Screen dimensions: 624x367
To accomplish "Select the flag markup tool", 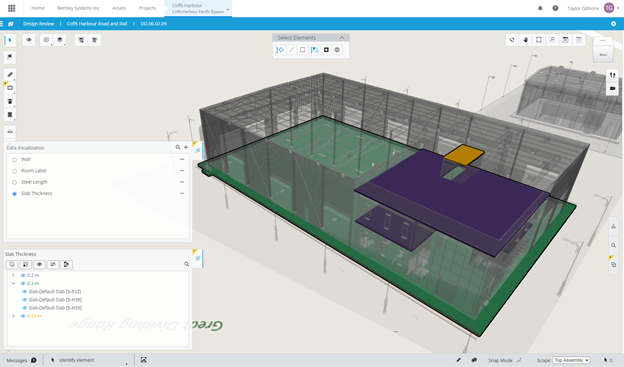I will click(x=10, y=57).
